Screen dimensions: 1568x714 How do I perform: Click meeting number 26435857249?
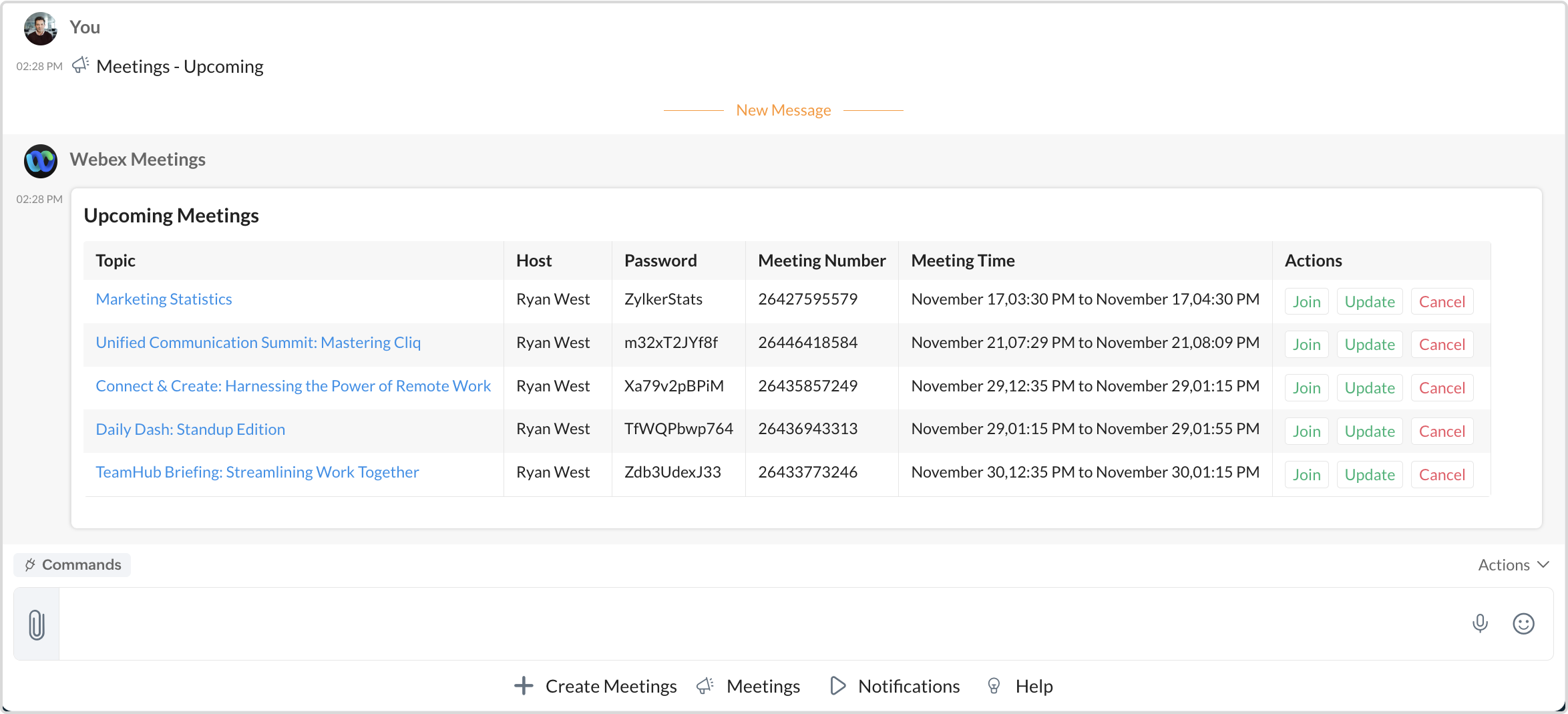tap(807, 386)
